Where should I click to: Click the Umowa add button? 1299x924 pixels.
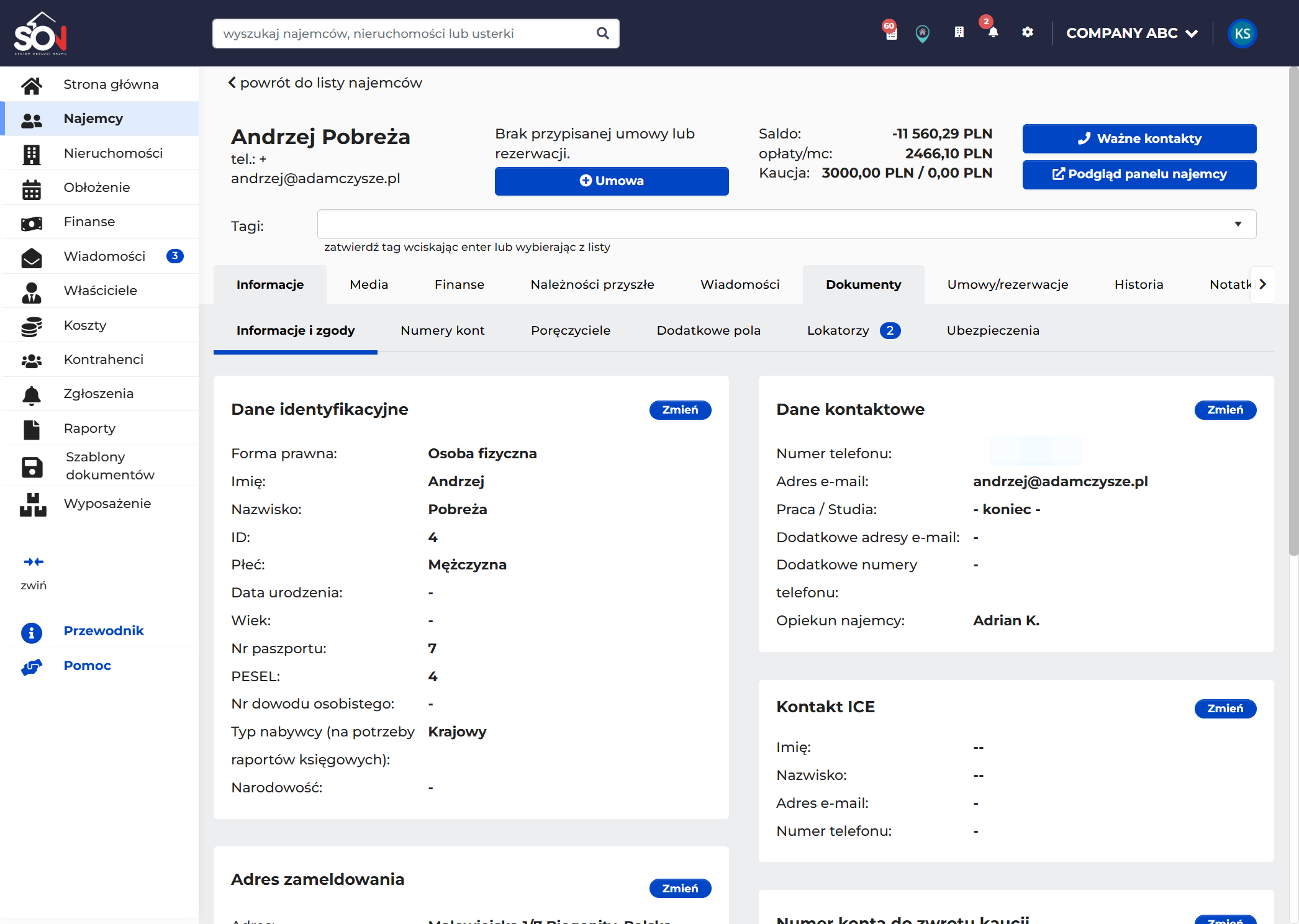click(x=612, y=181)
